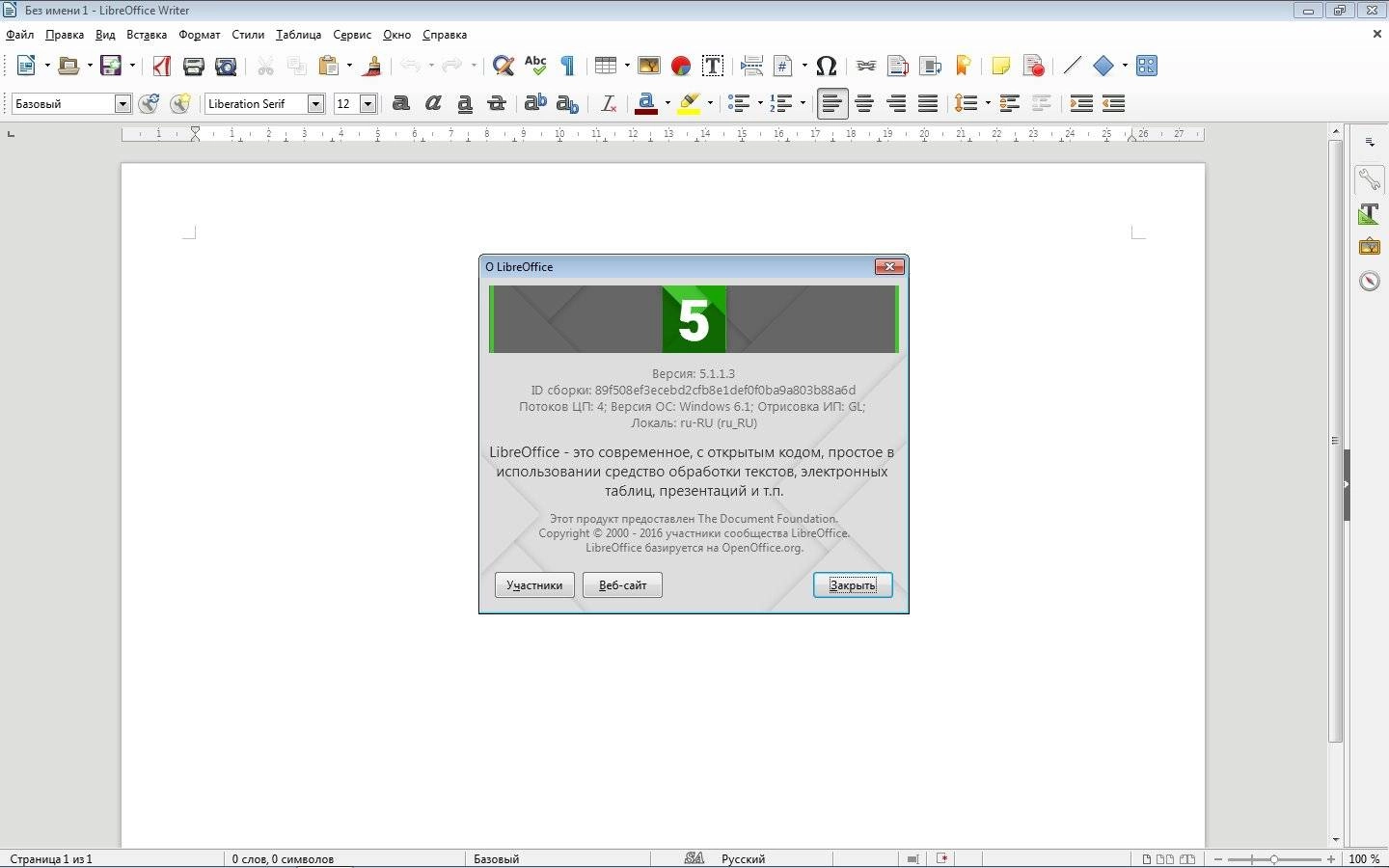Insert a chart (pie icon)
1389x868 pixels.
point(681,66)
